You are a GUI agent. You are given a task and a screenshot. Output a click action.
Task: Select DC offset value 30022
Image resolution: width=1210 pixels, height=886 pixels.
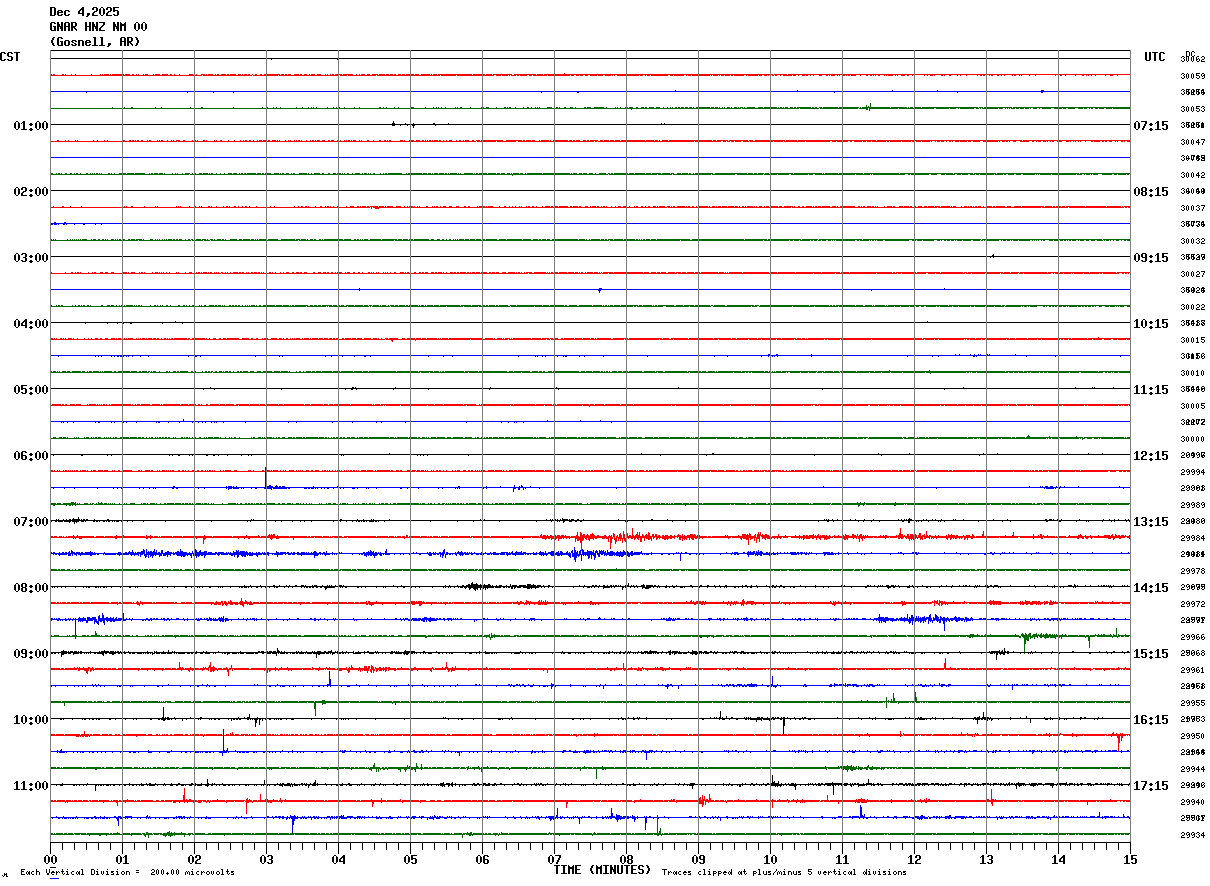point(1192,307)
